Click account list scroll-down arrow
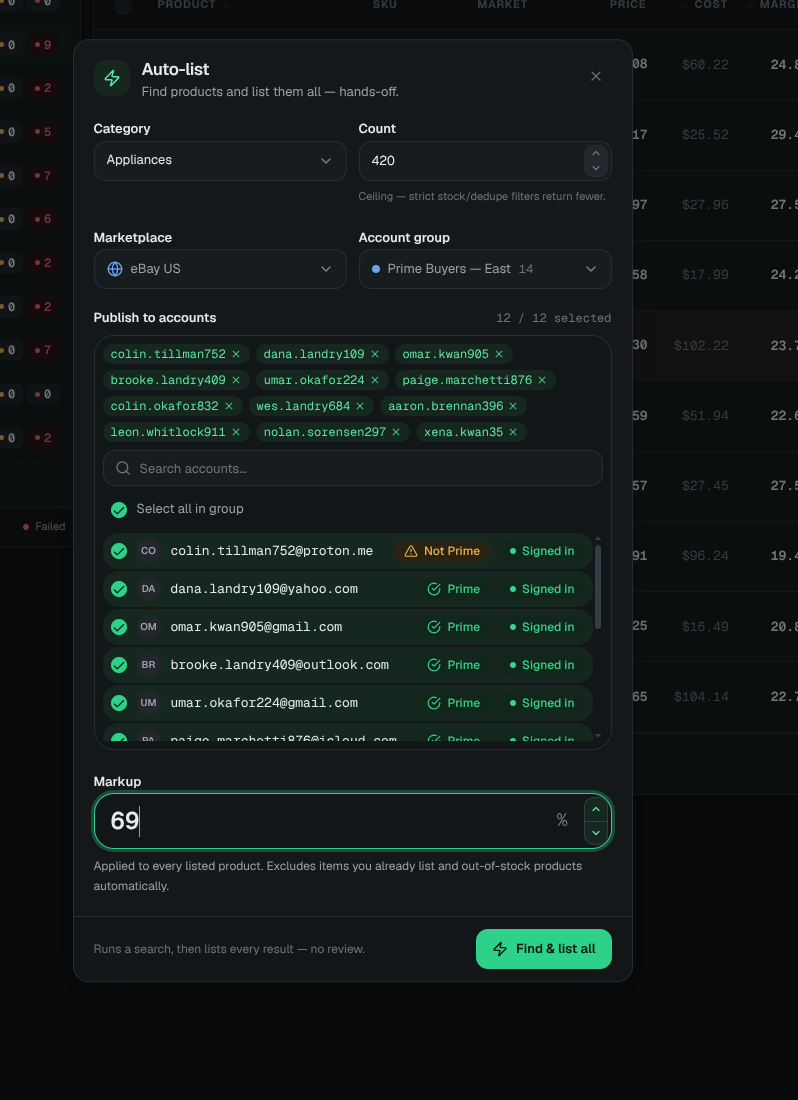Viewport: 798px width, 1100px height. (598, 736)
